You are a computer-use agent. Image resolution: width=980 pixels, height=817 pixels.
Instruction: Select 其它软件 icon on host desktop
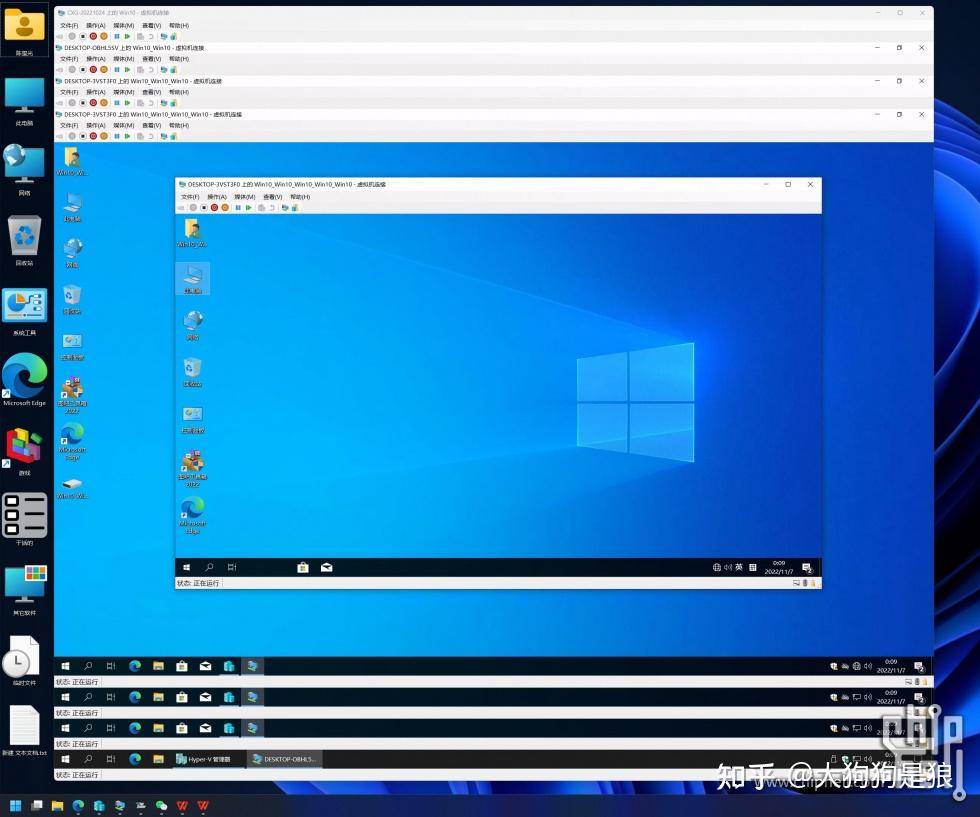coord(24,590)
